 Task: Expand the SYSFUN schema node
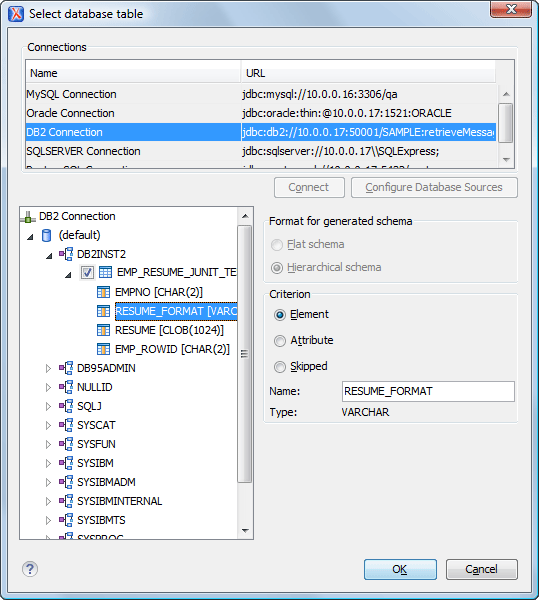point(48,444)
